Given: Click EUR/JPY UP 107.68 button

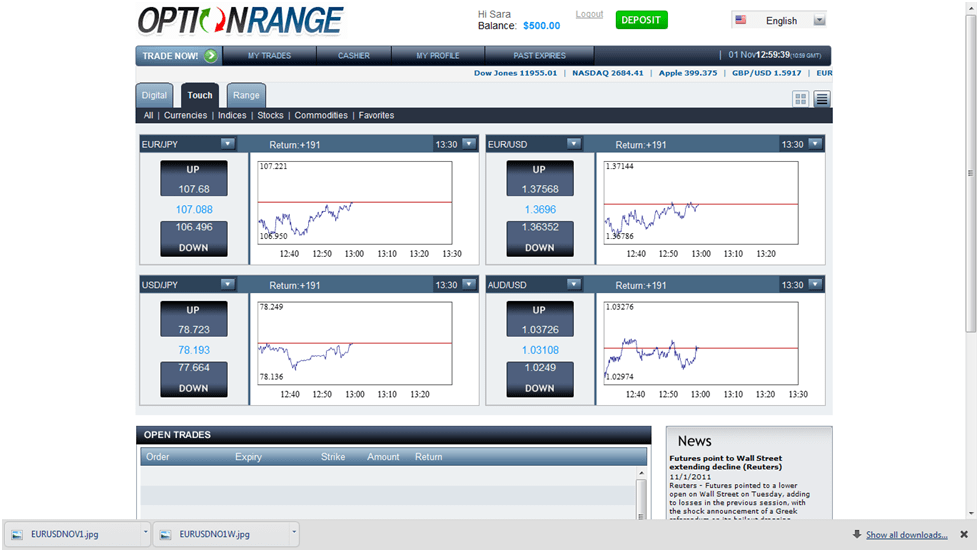Looking at the screenshot, I should point(194,179).
